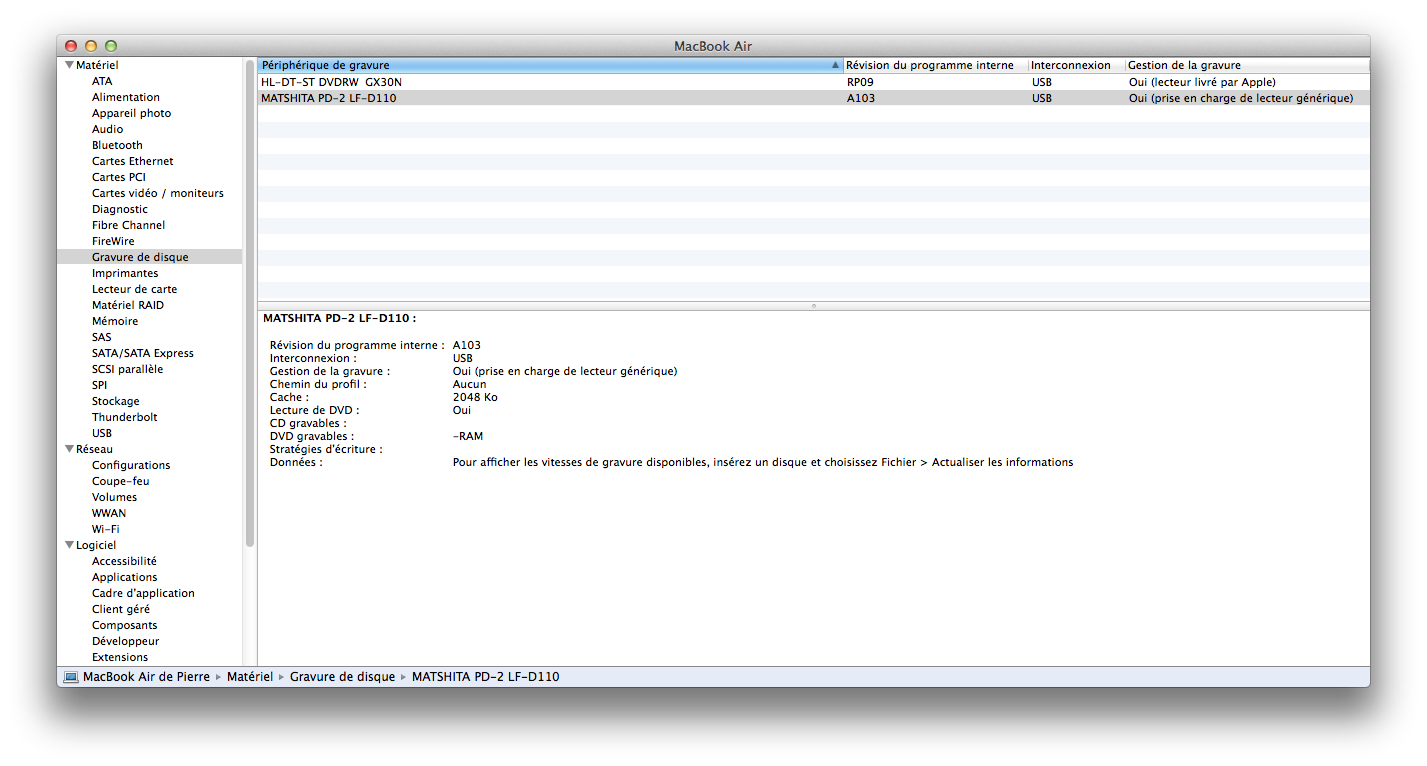Select Thunderbolt in the sidebar
1427x766 pixels.
pyautogui.click(x=125, y=417)
